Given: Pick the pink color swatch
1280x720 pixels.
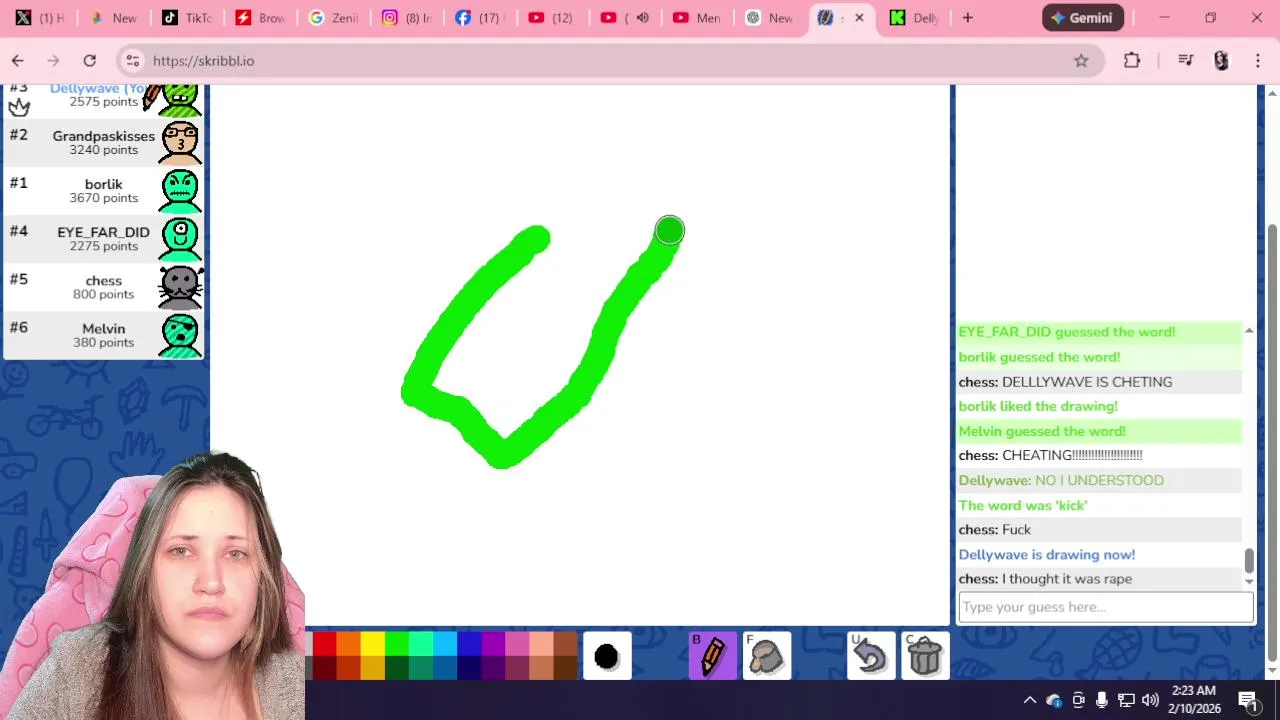Looking at the screenshot, I should click(x=517, y=644).
